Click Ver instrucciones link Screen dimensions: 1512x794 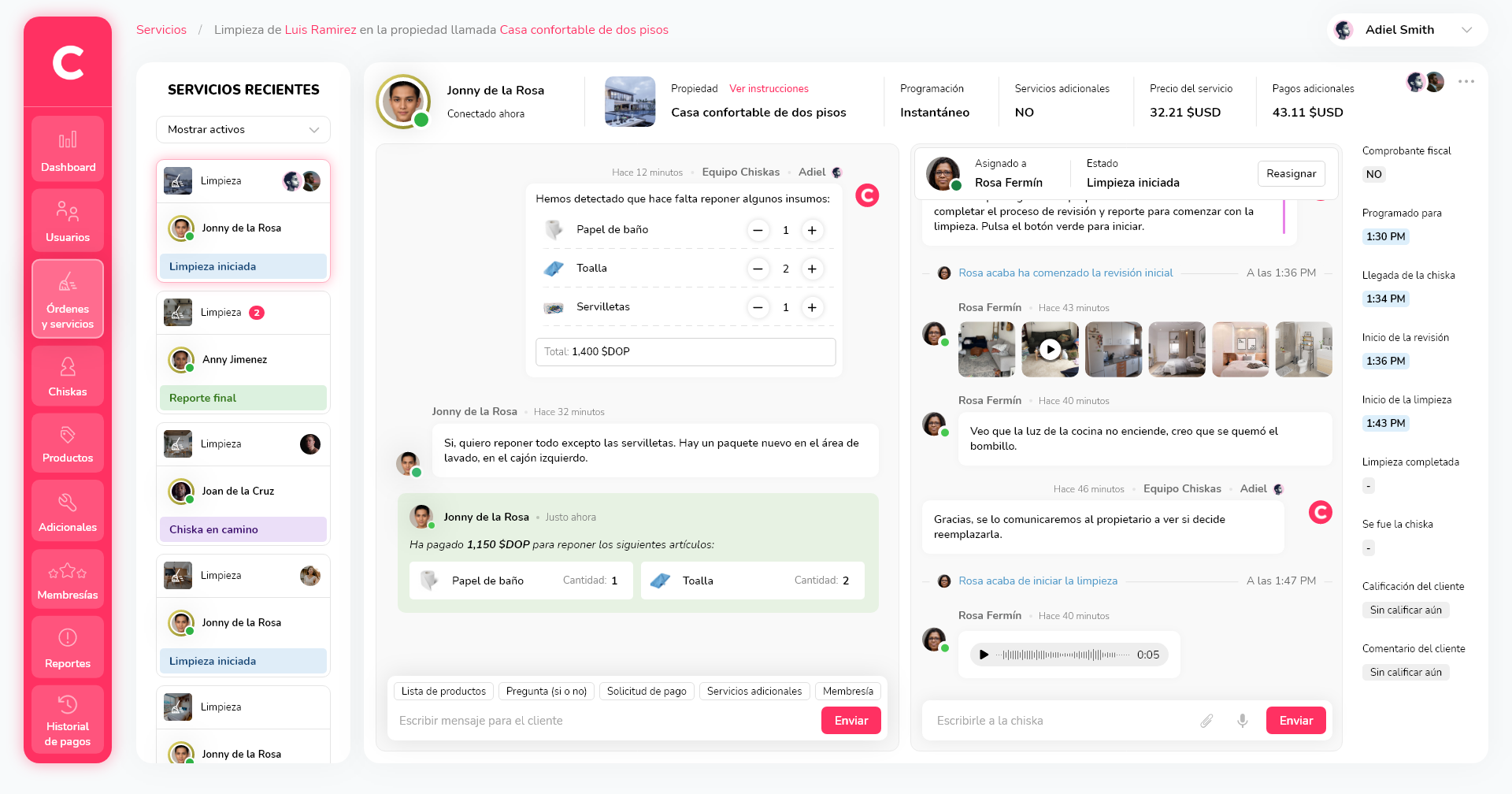tap(769, 89)
